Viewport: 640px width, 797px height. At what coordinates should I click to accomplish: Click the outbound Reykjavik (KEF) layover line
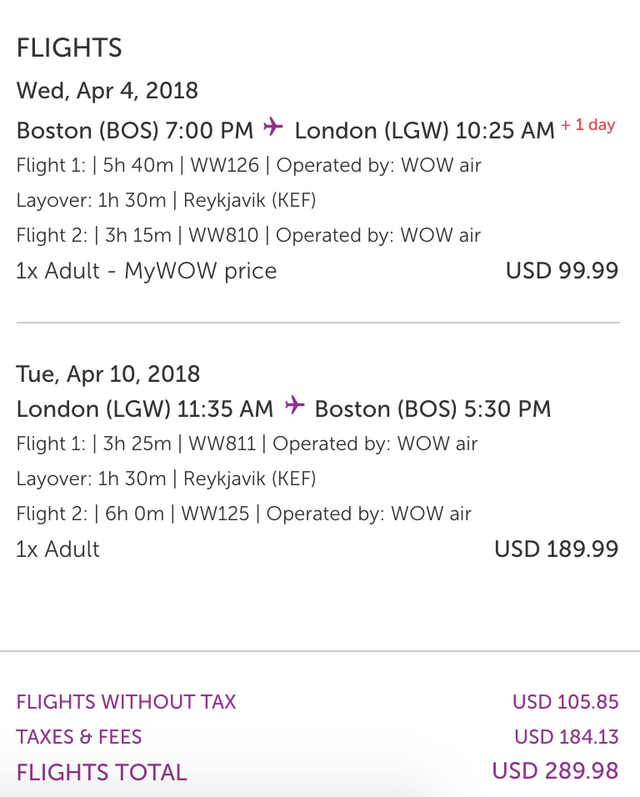[x=166, y=200]
